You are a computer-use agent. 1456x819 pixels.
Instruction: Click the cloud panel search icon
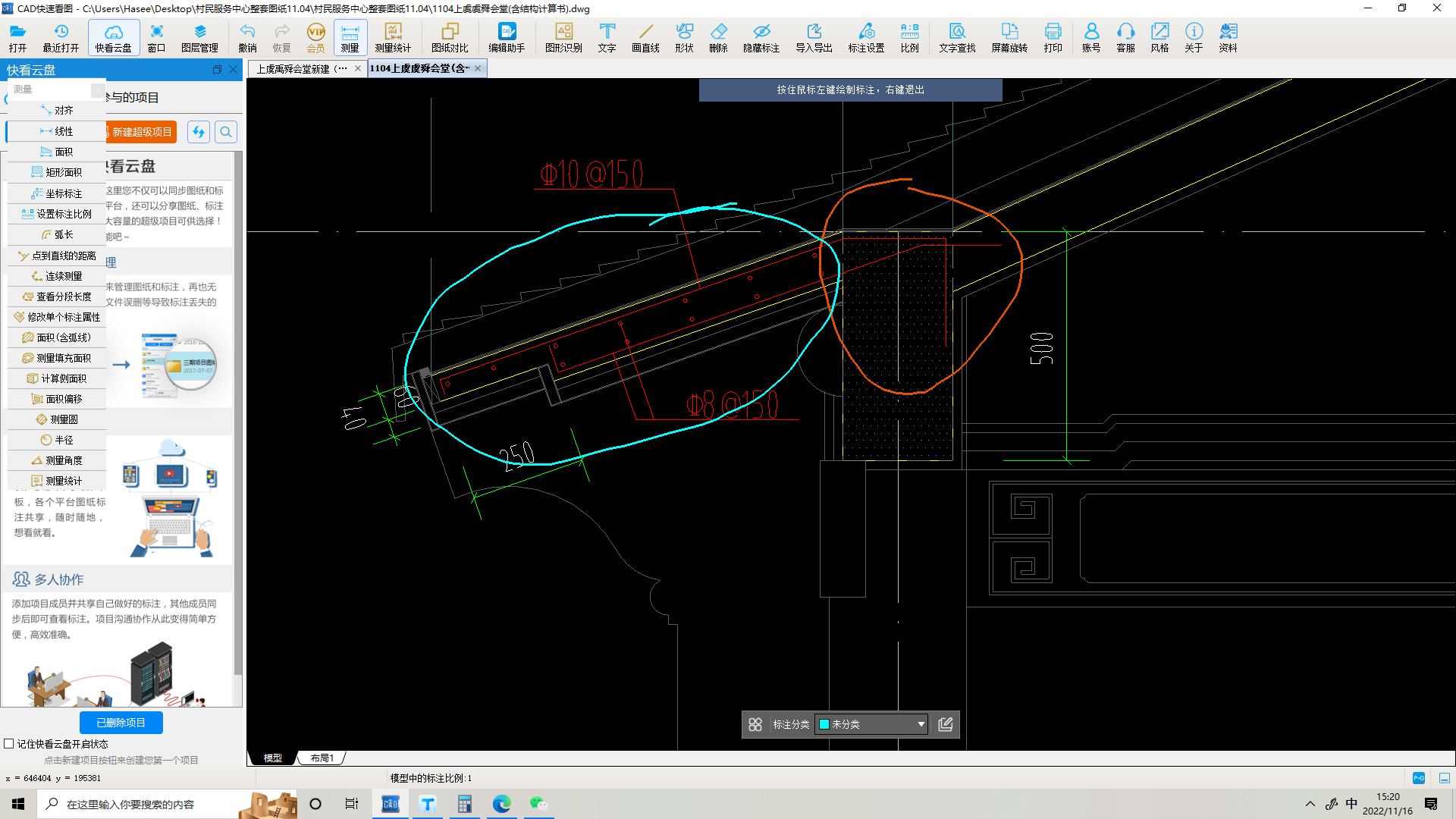coord(226,132)
